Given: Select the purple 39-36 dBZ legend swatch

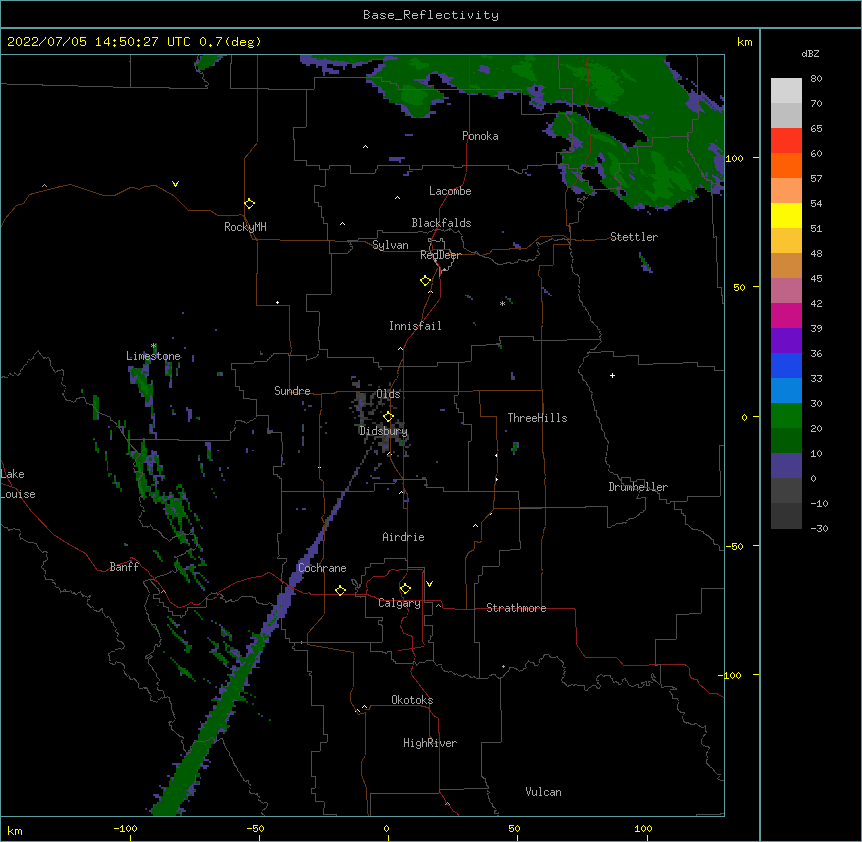Looking at the screenshot, I should click(786, 341).
